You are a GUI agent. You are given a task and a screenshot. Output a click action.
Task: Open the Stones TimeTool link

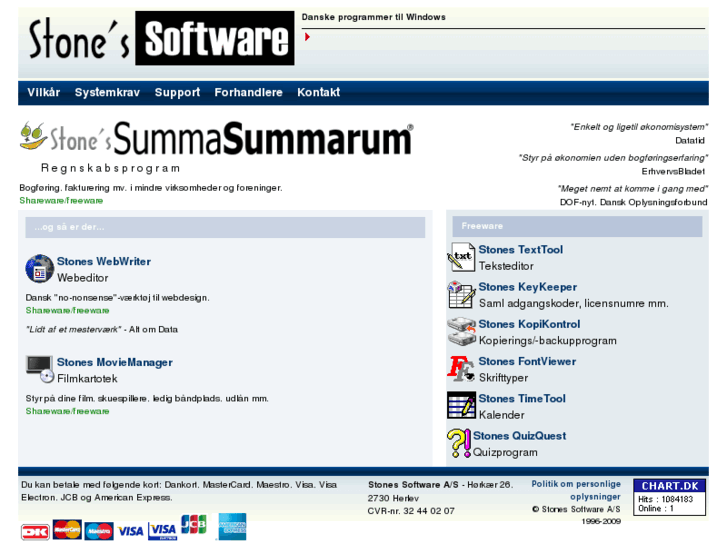(522, 398)
